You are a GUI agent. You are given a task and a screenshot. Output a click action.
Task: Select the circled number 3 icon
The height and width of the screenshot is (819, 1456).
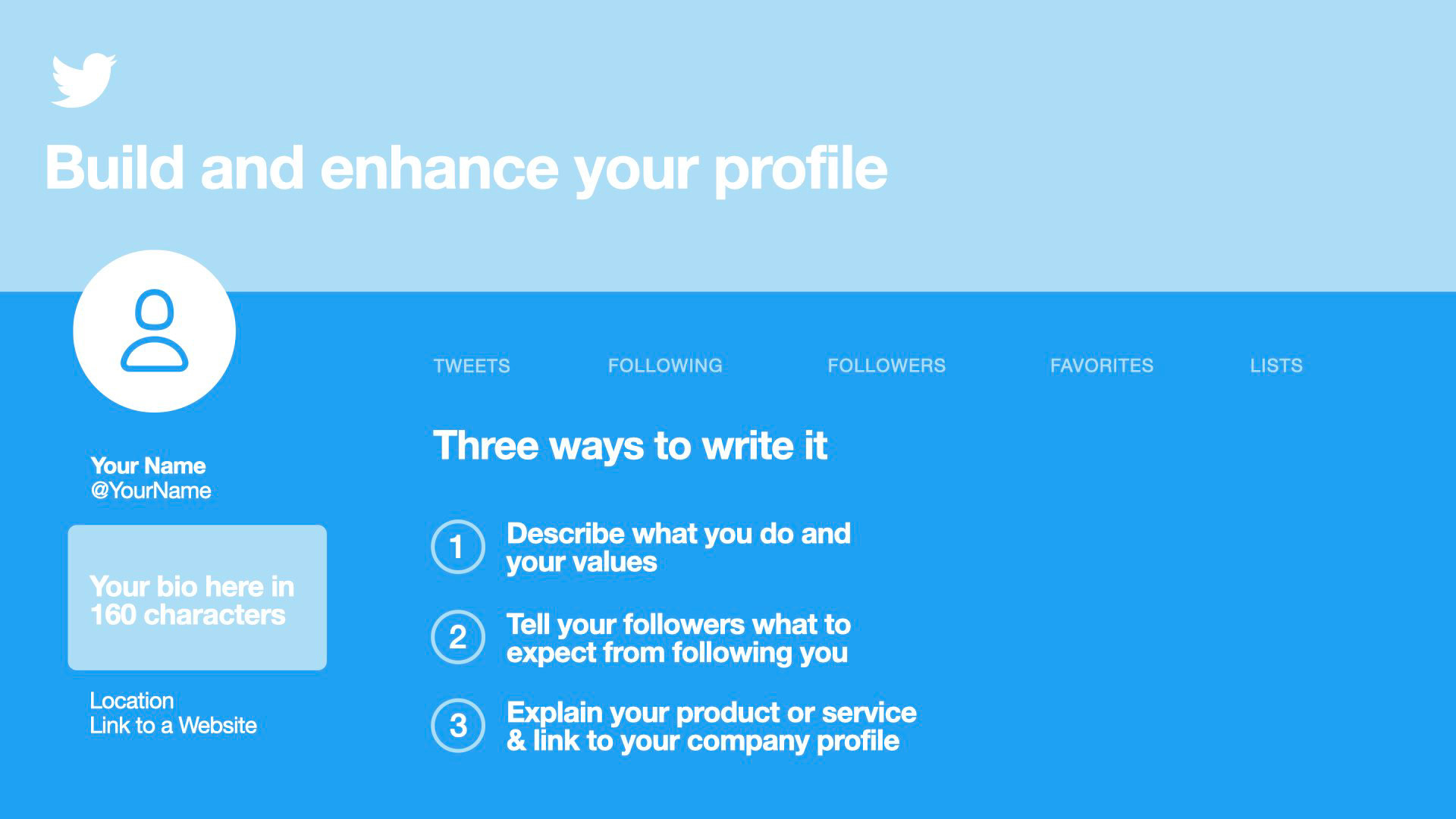tap(457, 726)
